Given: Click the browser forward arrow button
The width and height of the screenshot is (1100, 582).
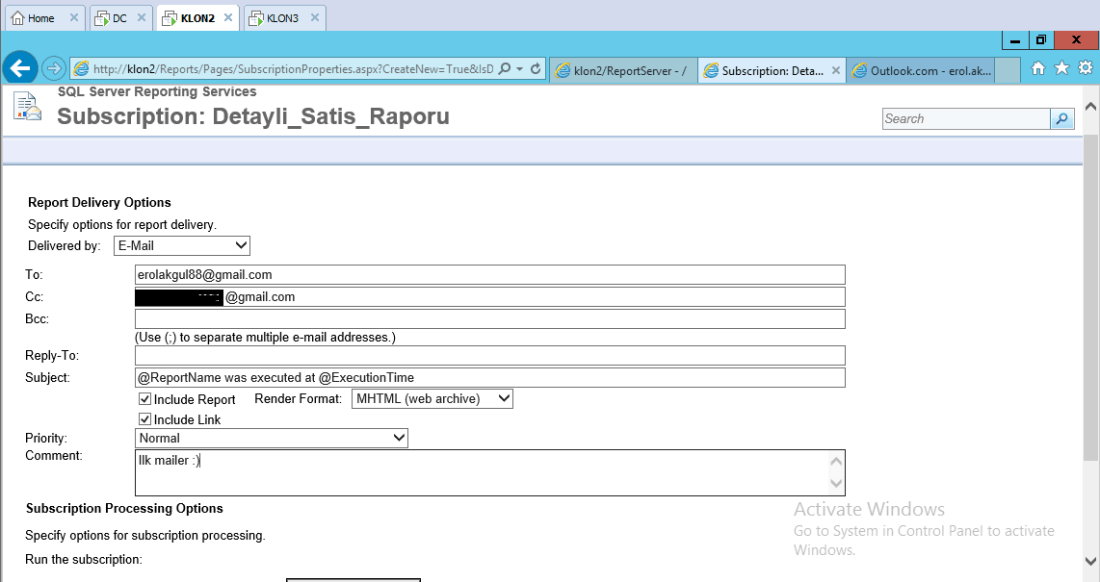Looking at the screenshot, I should (x=54, y=68).
